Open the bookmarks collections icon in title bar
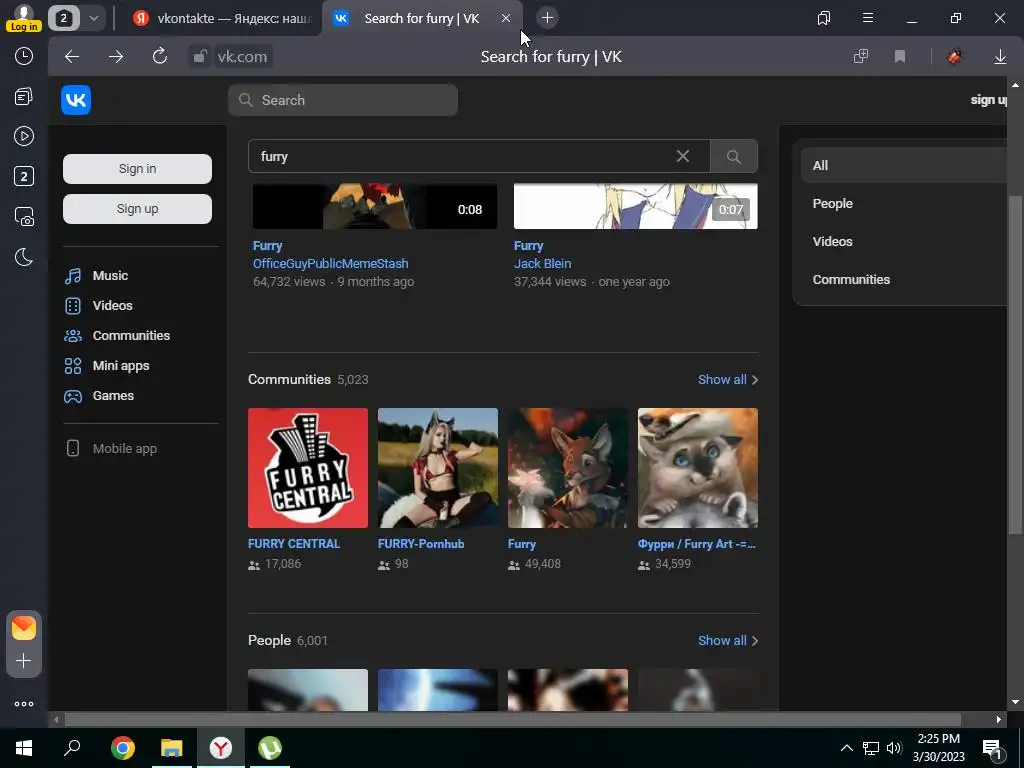Image resolution: width=1024 pixels, height=768 pixels. click(x=824, y=18)
